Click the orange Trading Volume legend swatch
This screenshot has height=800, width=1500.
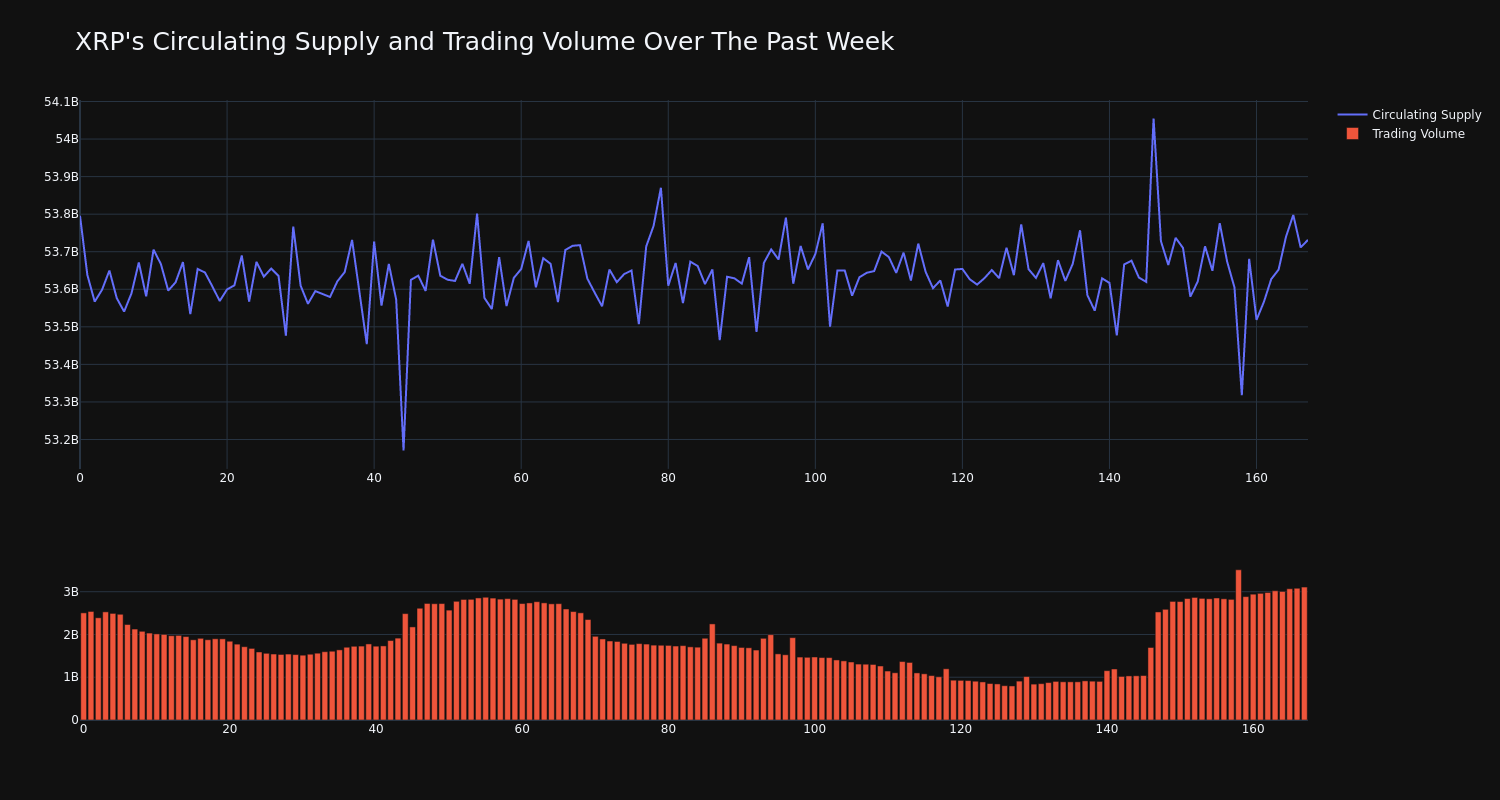1352,134
